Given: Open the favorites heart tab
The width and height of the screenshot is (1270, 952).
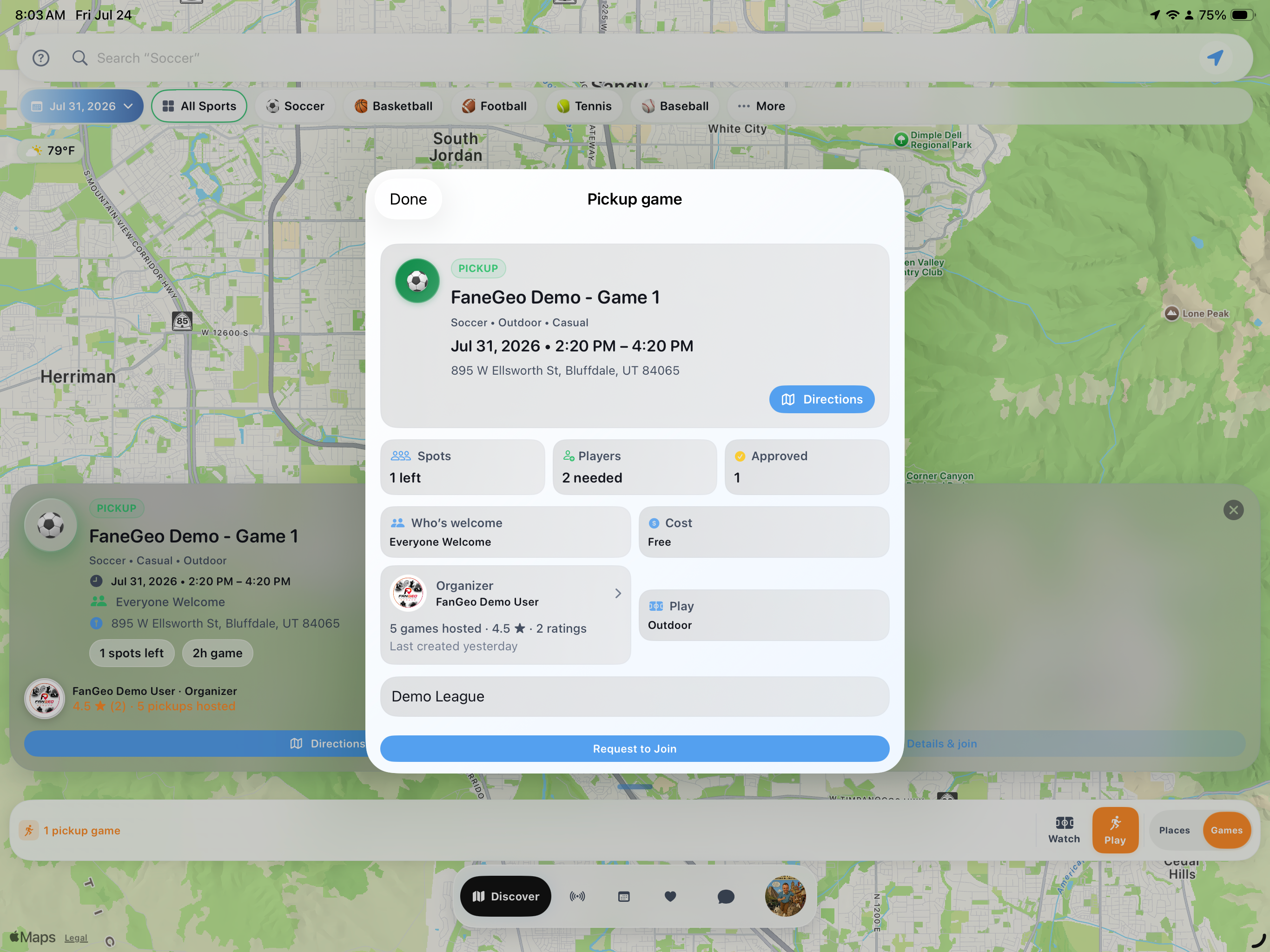Looking at the screenshot, I should 670,896.
